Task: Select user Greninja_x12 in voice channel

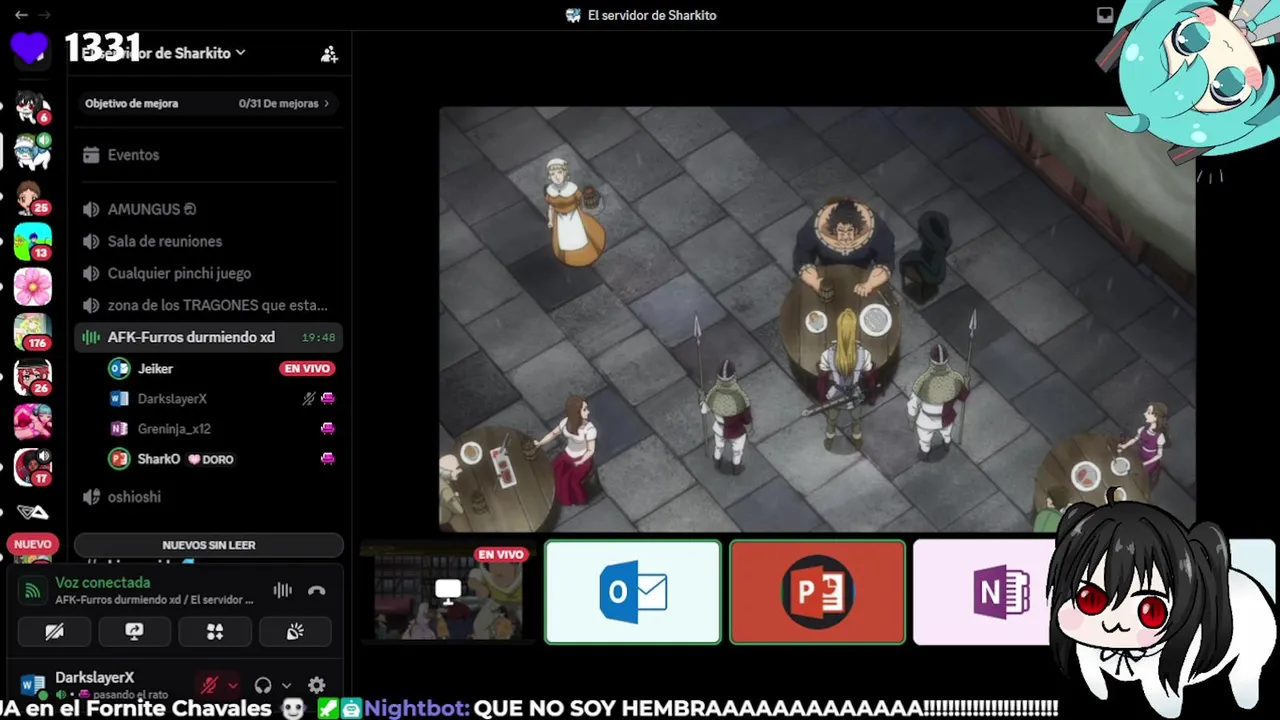Action: click(x=220, y=429)
